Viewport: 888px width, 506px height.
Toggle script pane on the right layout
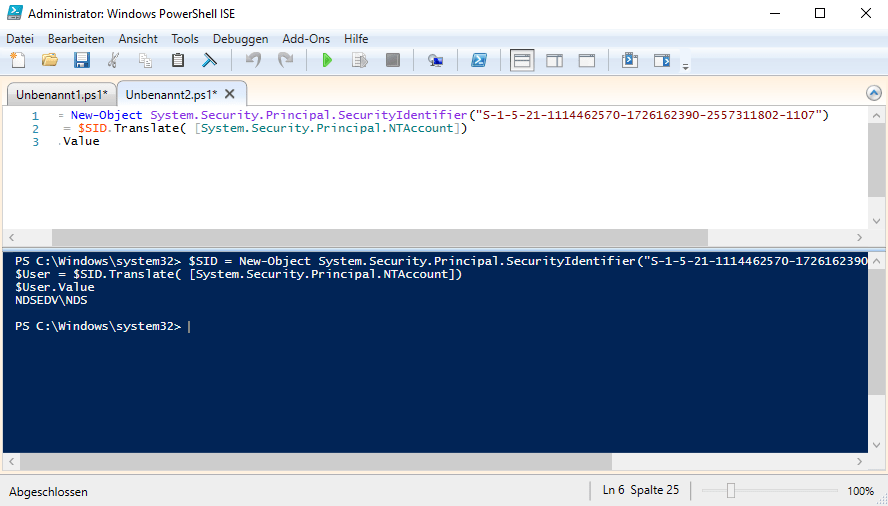[554, 60]
